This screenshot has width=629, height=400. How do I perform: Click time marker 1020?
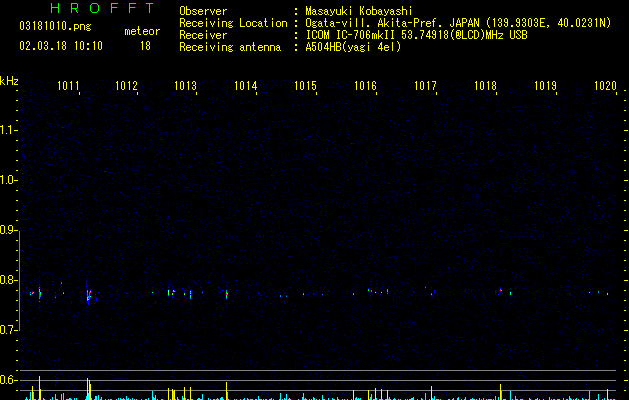tap(605, 86)
